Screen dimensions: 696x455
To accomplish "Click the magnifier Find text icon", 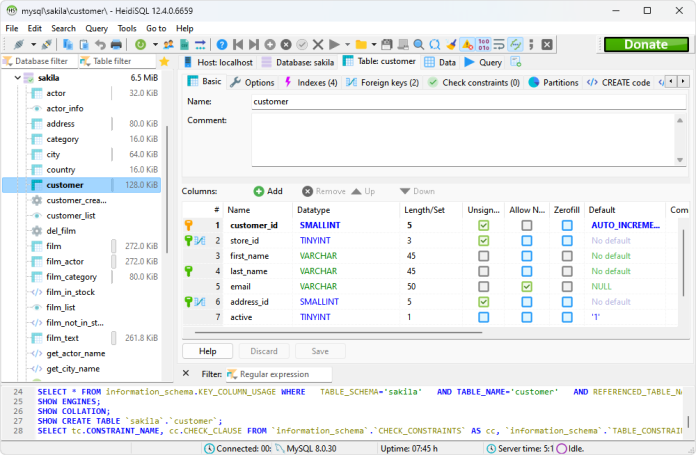I will coord(416,45).
